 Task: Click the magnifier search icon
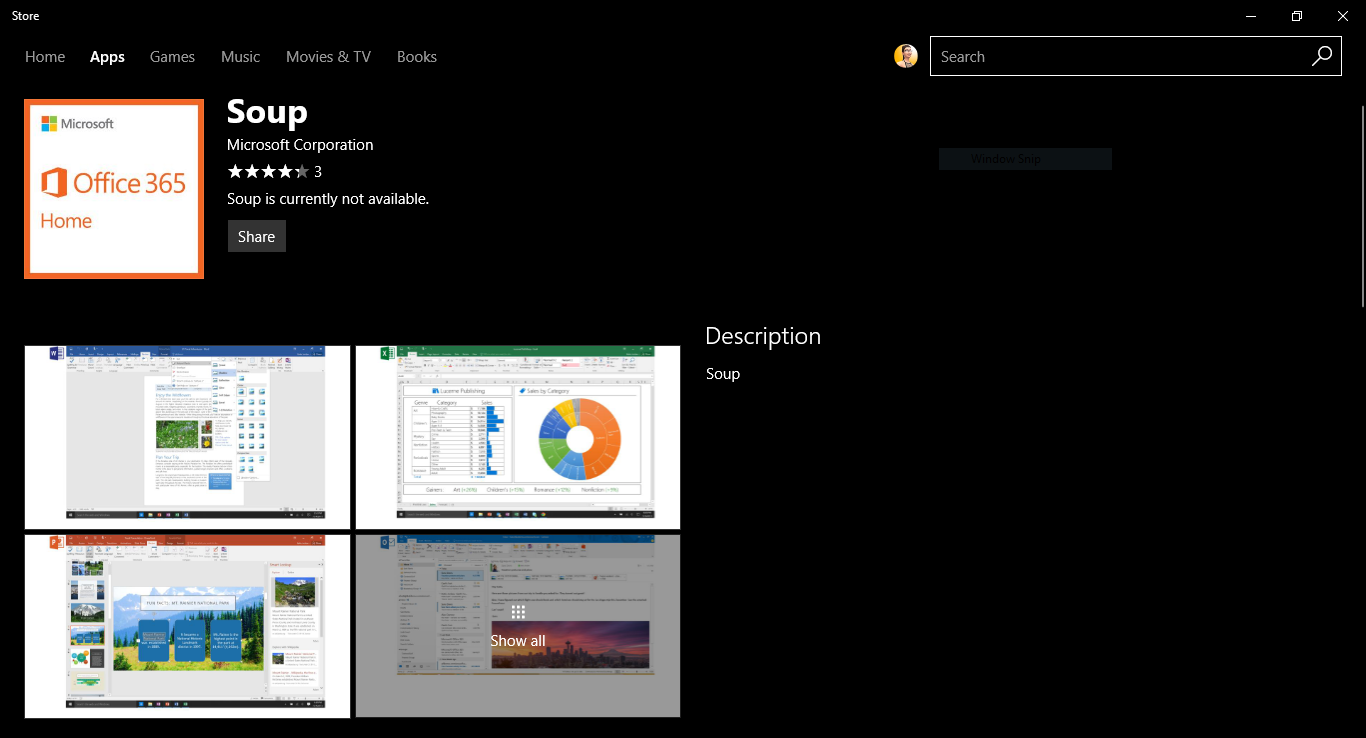1321,56
